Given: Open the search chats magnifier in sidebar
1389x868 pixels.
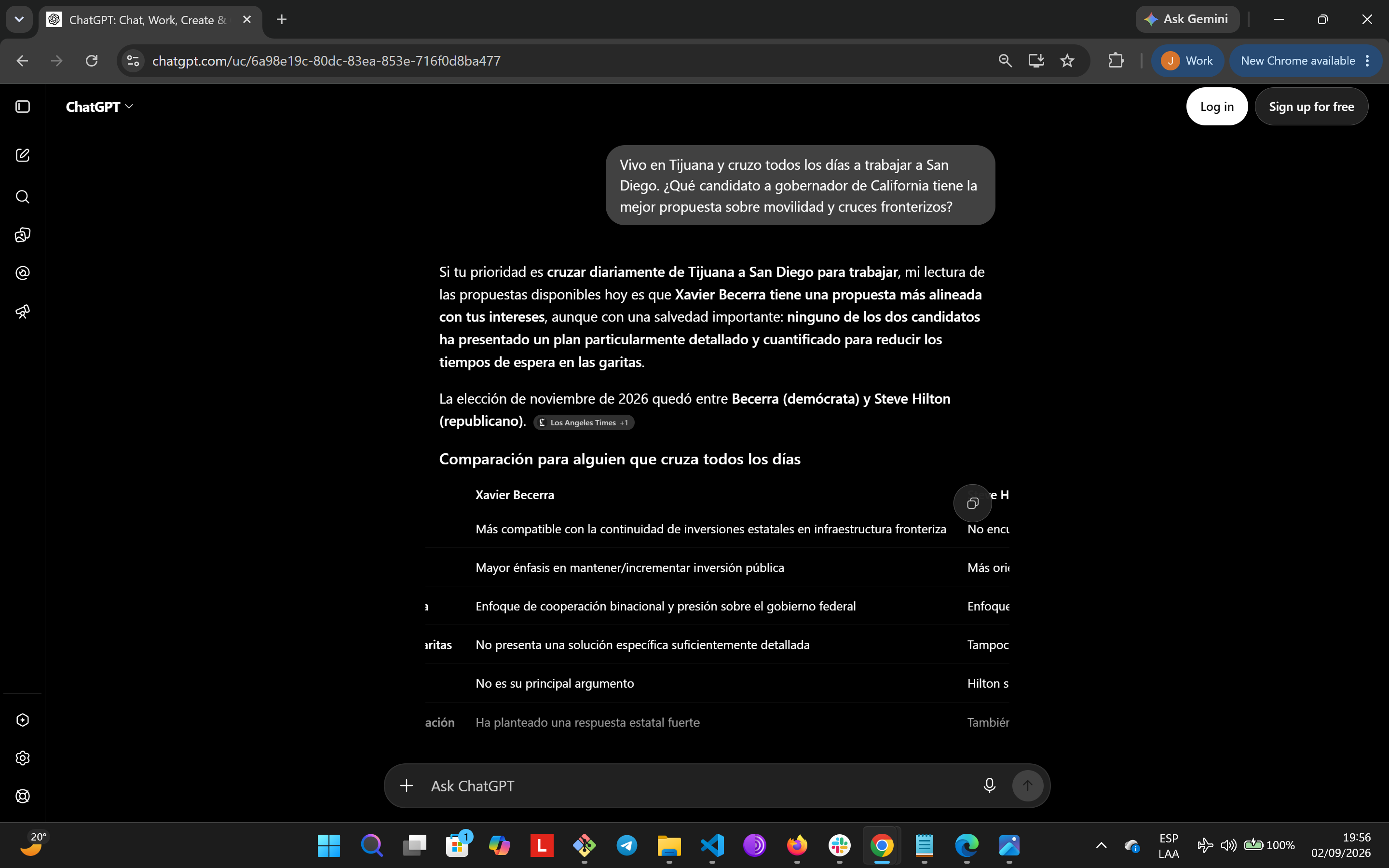Looking at the screenshot, I should coord(22,197).
